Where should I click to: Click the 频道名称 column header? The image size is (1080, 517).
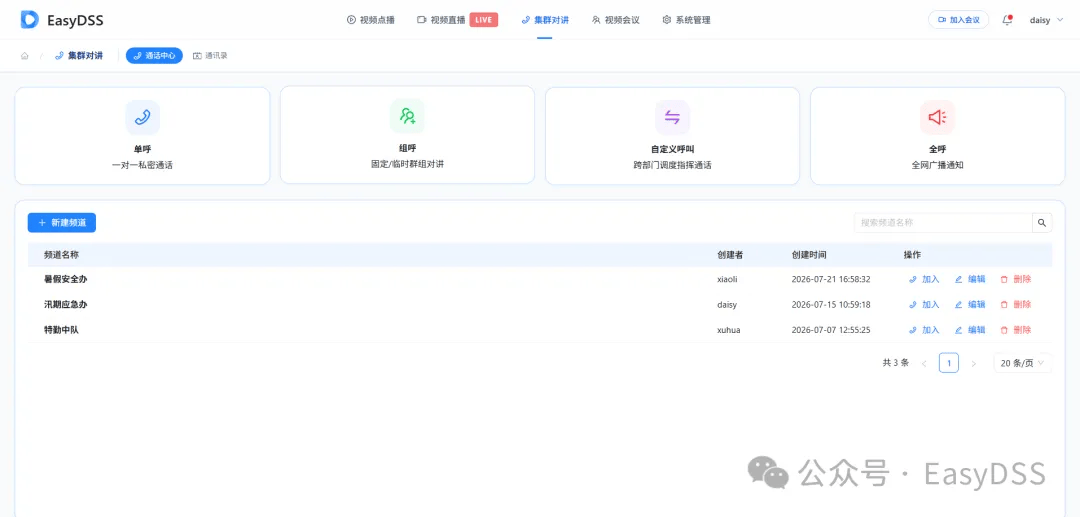[61, 255]
